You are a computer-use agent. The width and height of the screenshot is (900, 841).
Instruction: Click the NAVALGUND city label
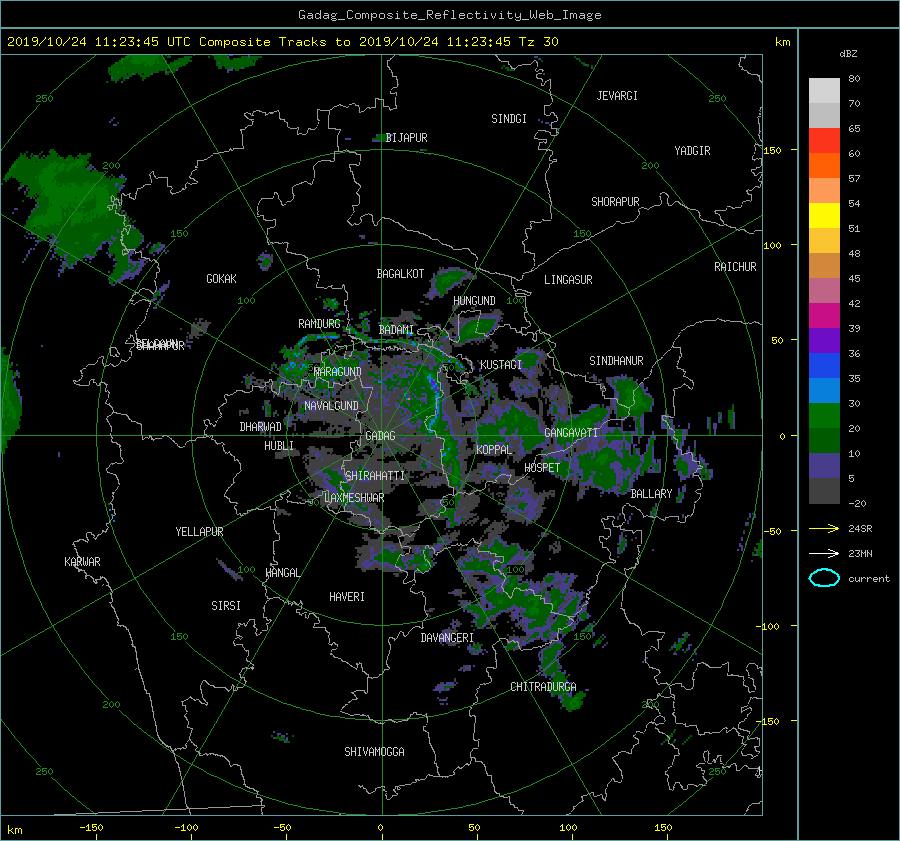pyautogui.click(x=331, y=406)
